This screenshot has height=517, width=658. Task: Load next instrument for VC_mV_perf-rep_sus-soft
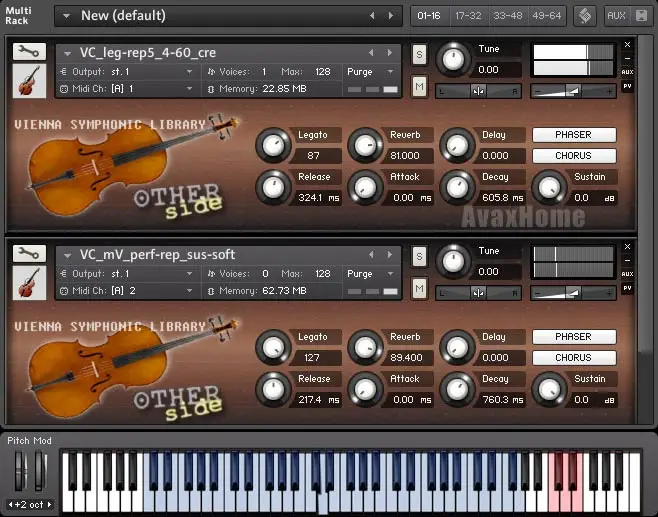(x=390, y=254)
